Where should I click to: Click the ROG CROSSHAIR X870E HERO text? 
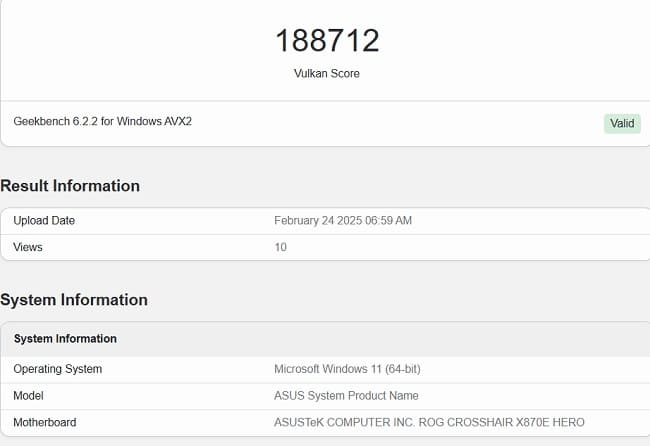pos(500,422)
